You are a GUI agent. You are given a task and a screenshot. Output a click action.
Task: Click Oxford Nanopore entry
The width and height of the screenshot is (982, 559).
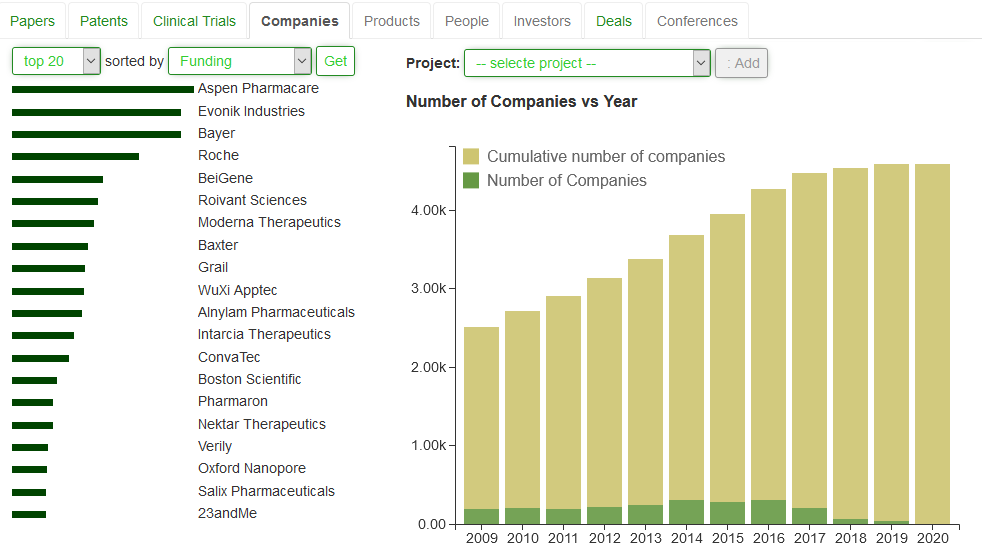[252, 468]
